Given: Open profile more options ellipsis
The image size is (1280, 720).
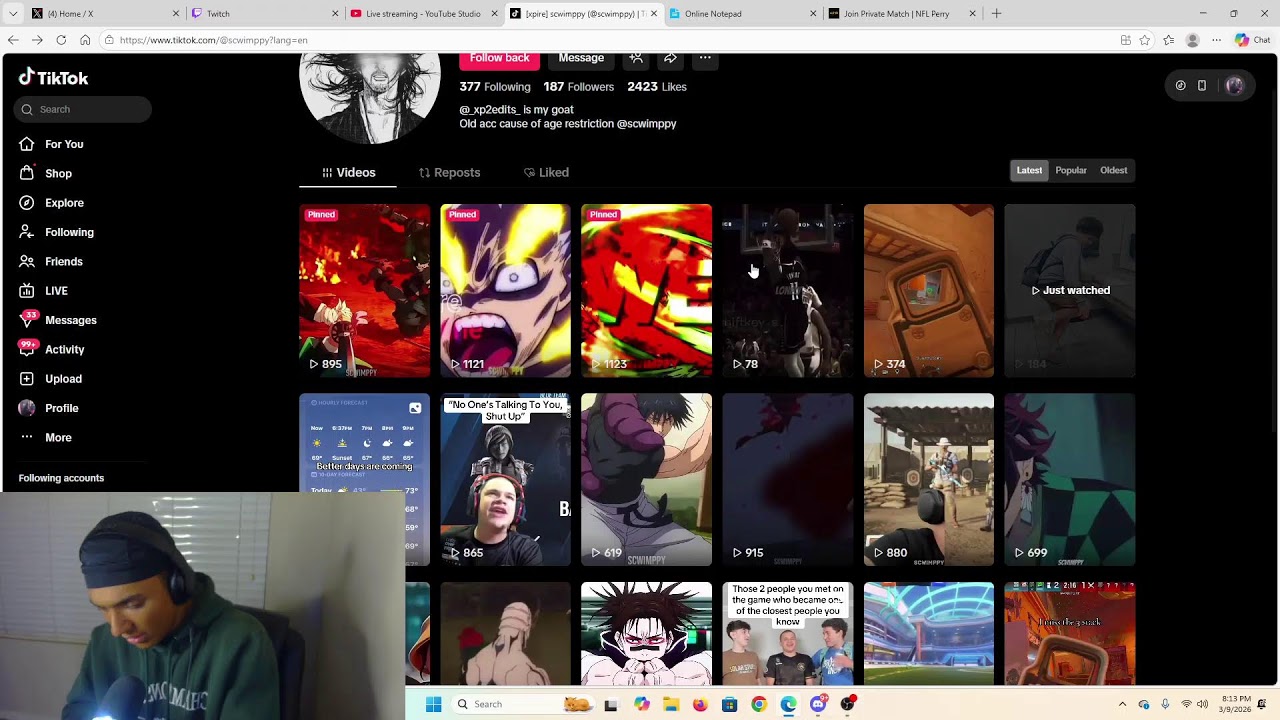Looking at the screenshot, I should 705,58.
